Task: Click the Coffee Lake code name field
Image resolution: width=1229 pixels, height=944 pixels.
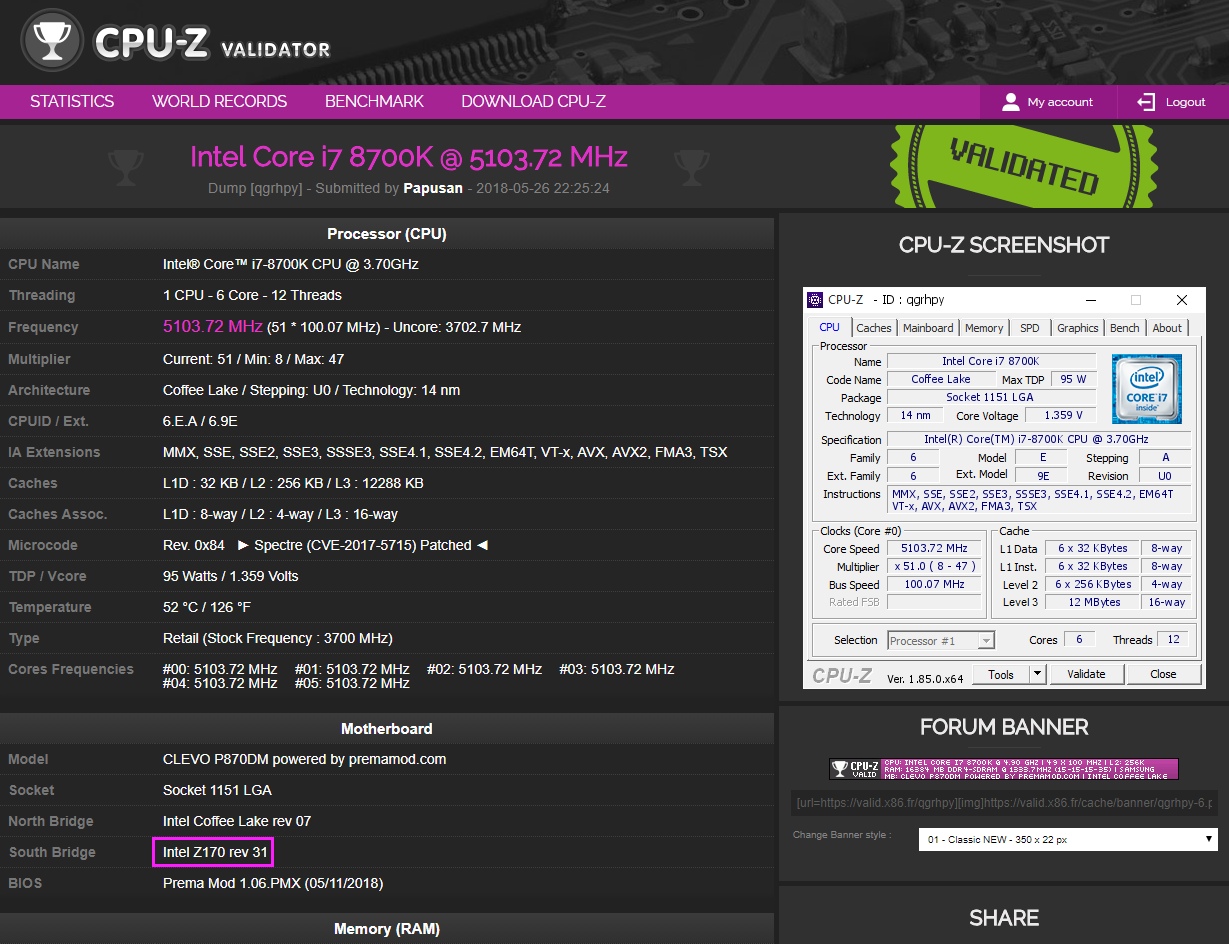Action: (941, 380)
